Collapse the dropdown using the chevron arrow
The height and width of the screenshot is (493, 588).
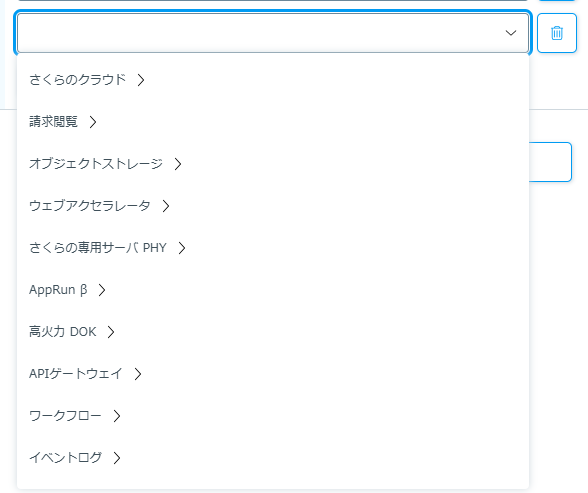coord(511,33)
